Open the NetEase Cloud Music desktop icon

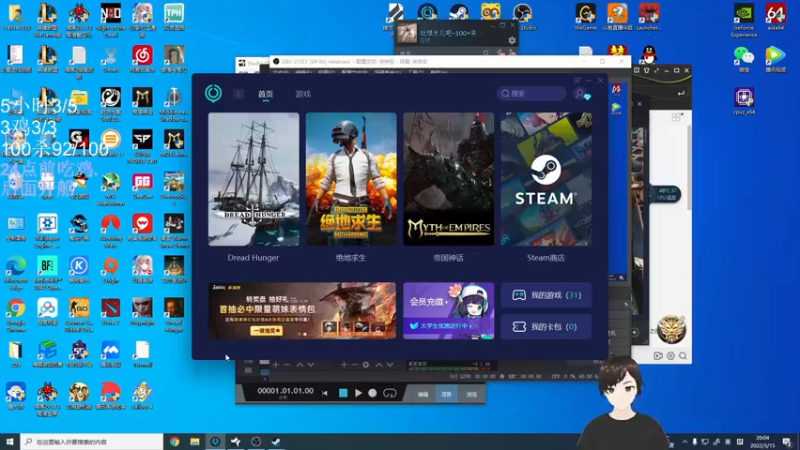[142, 59]
